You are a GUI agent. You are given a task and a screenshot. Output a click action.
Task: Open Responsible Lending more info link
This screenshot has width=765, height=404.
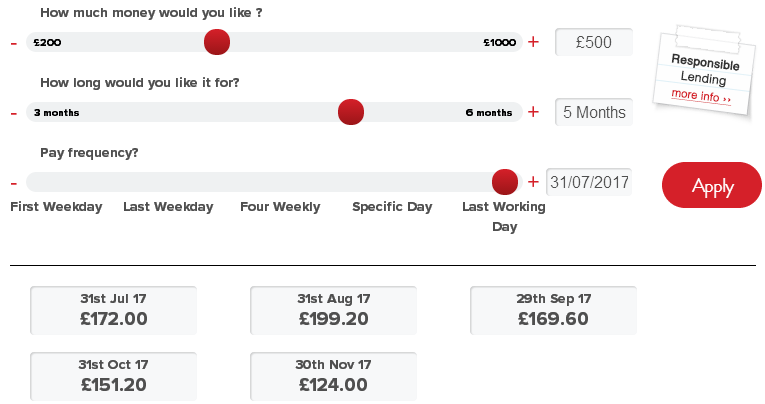(x=701, y=96)
